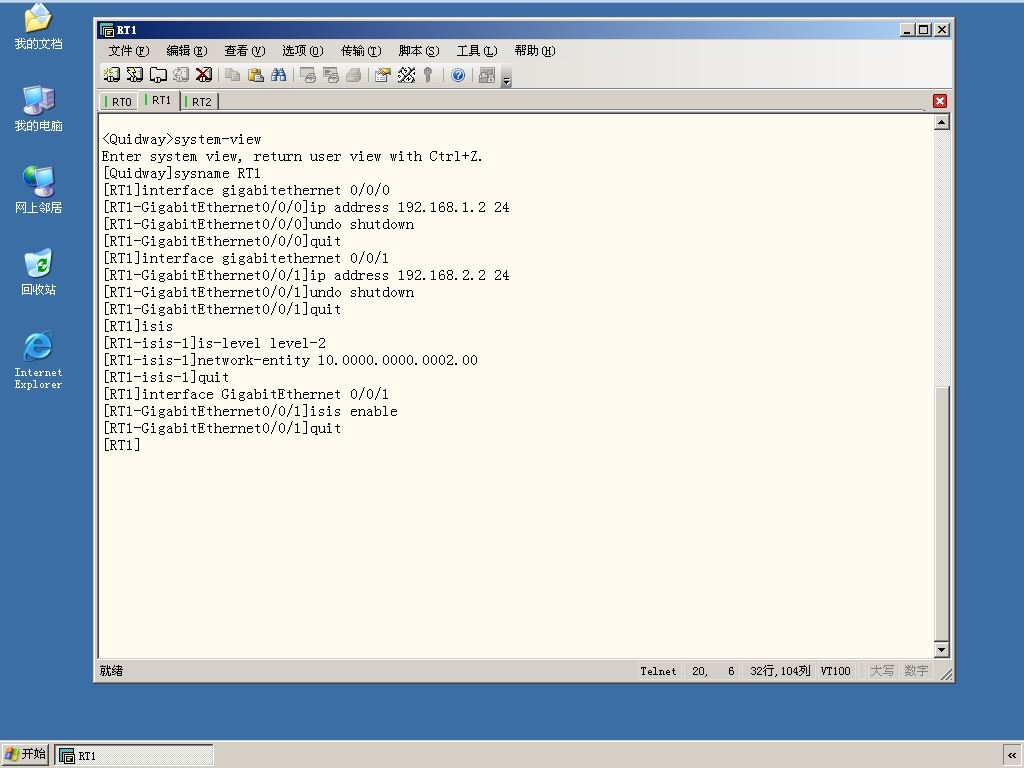The height and width of the screenshot is (768, 1024).
Task: Click the 开始 Start button
Action: [x=25, y=754]
